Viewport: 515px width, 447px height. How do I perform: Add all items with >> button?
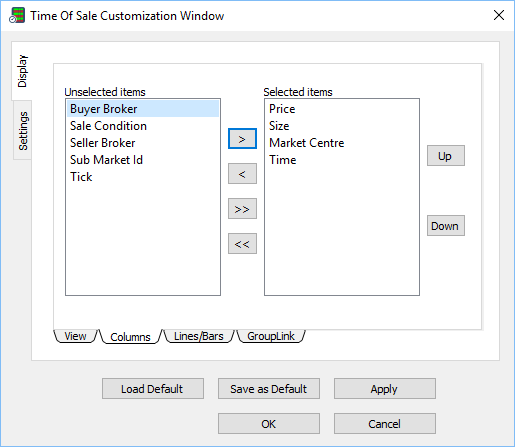(242, 209)
